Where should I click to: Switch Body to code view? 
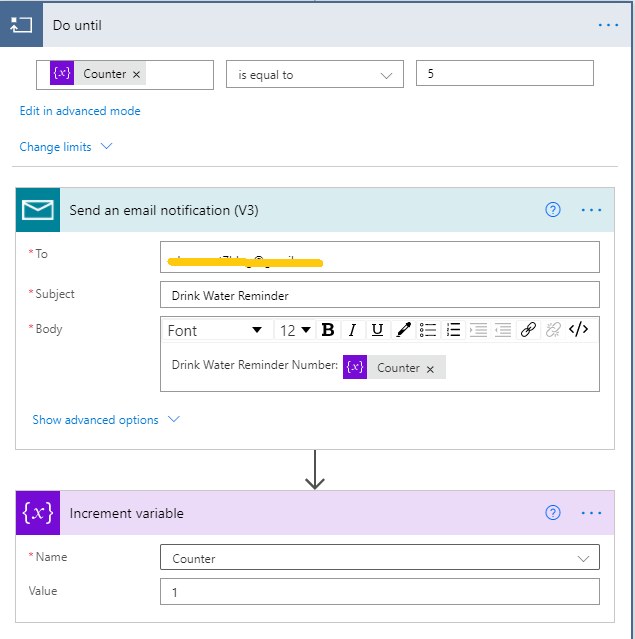click(x=578, y=329)
